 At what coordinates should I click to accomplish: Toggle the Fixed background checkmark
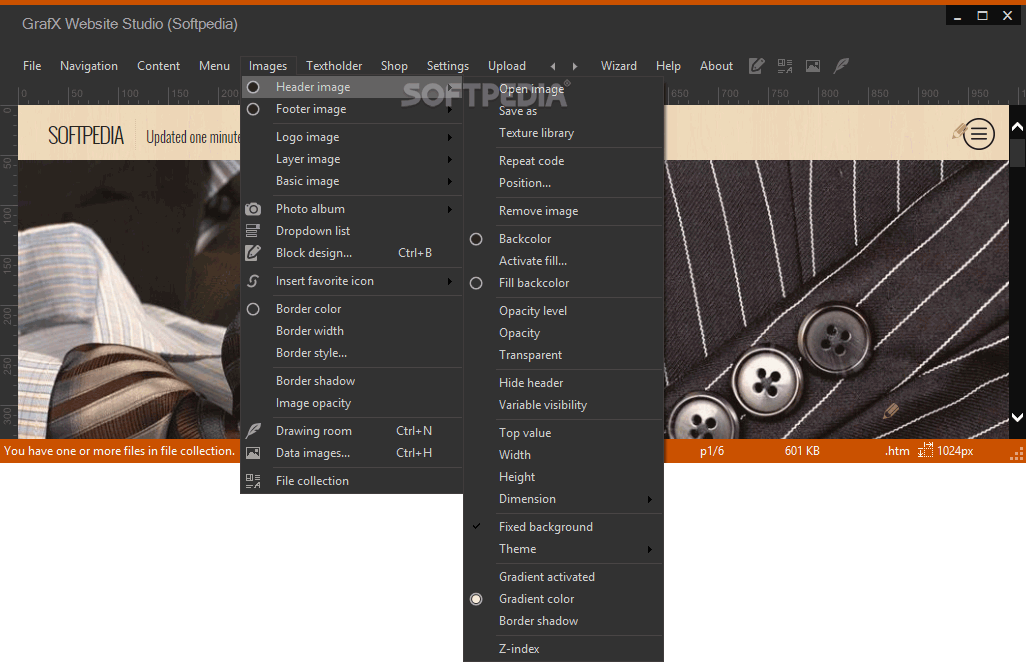(x=476, y=526)
